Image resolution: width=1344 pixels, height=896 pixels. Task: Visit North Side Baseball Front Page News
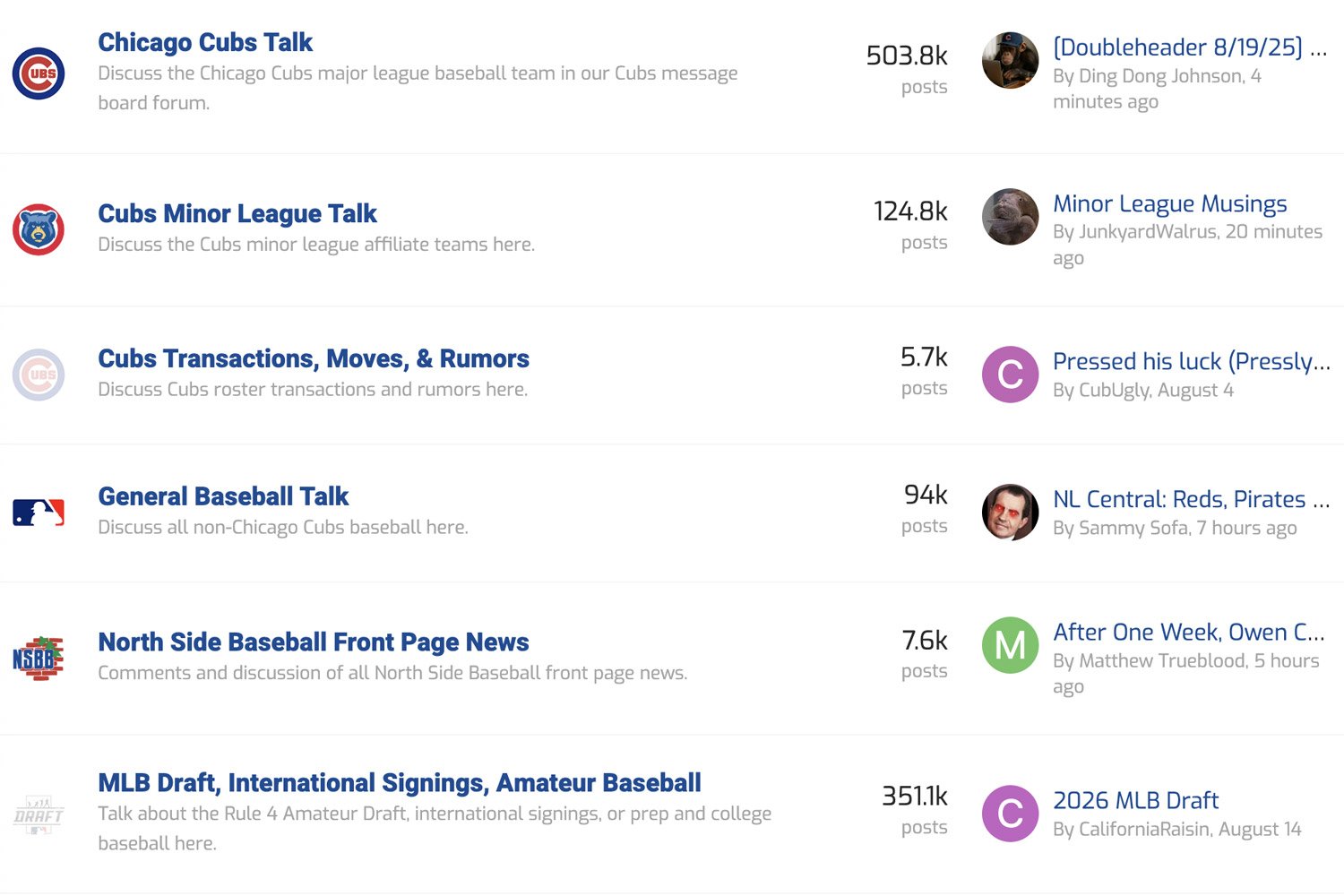tap(314, 642)
